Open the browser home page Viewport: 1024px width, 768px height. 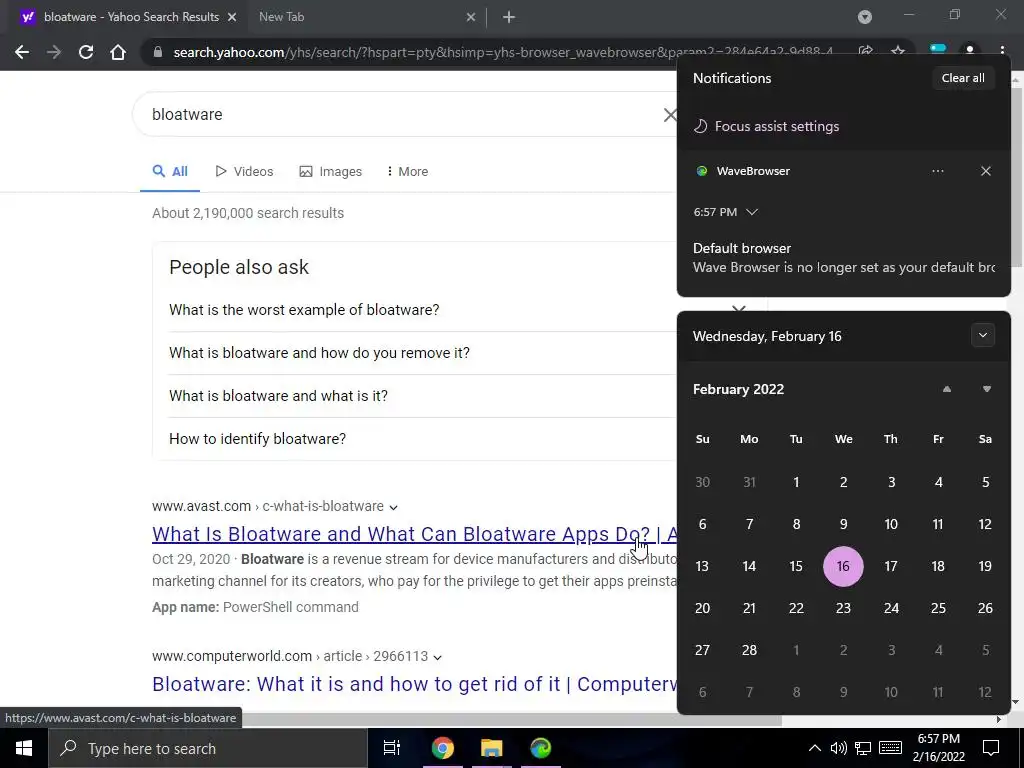point(118,52)
